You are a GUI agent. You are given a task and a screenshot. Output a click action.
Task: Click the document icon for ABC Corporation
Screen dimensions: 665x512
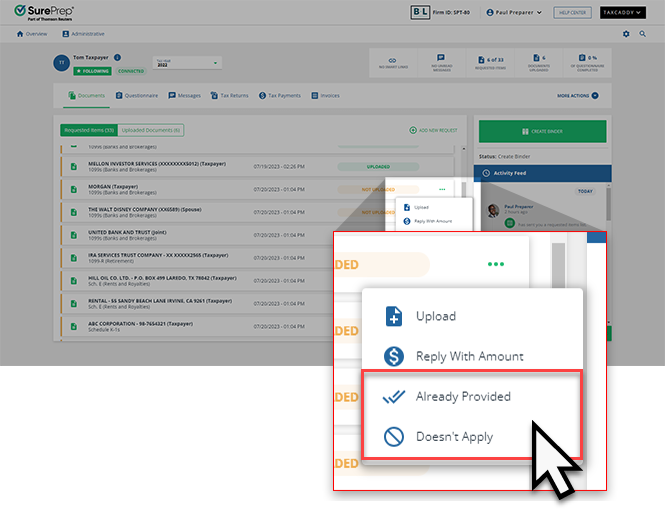[x=74, y=327]
